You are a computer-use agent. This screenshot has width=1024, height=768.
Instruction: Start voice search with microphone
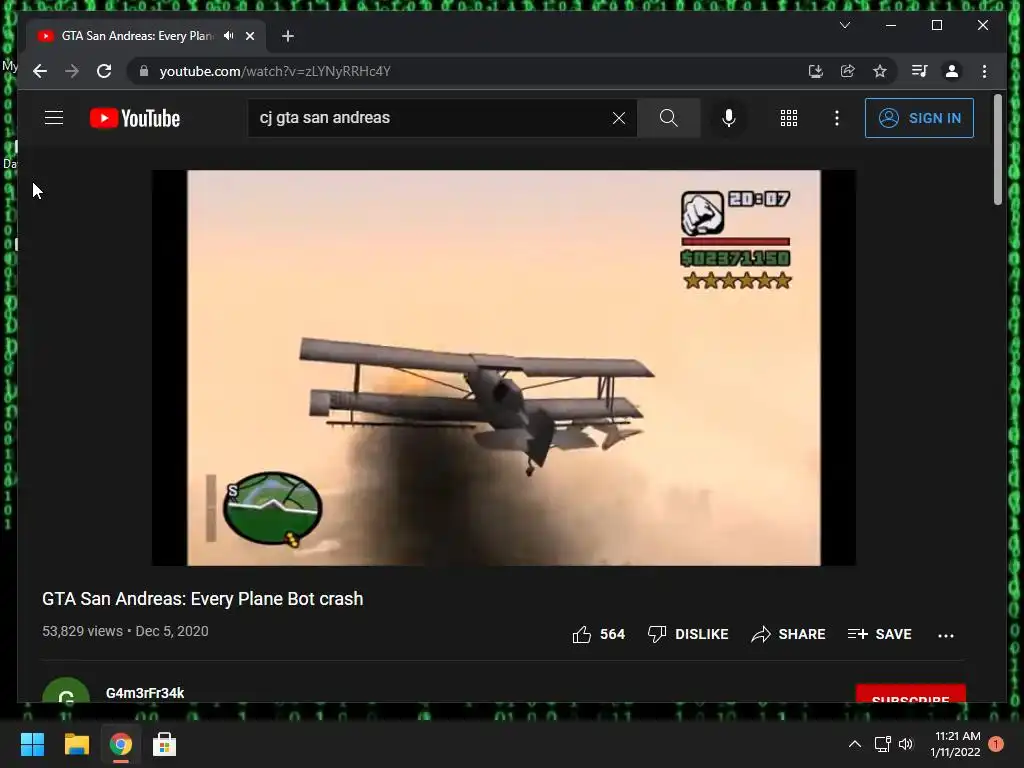pos(729,118)
